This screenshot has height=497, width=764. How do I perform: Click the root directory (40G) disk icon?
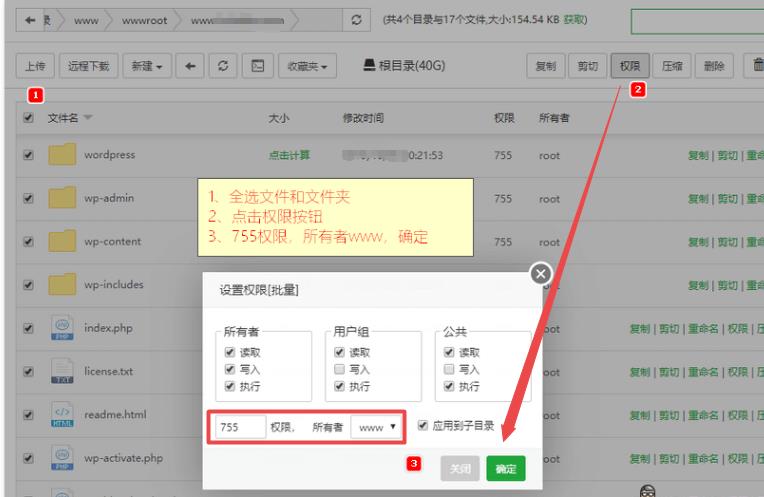[369, 65]
